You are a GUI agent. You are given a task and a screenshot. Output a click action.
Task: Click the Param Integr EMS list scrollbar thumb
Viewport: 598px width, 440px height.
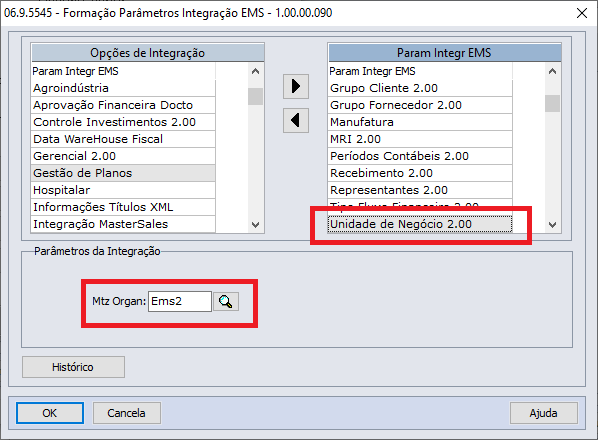coord(552,103)
